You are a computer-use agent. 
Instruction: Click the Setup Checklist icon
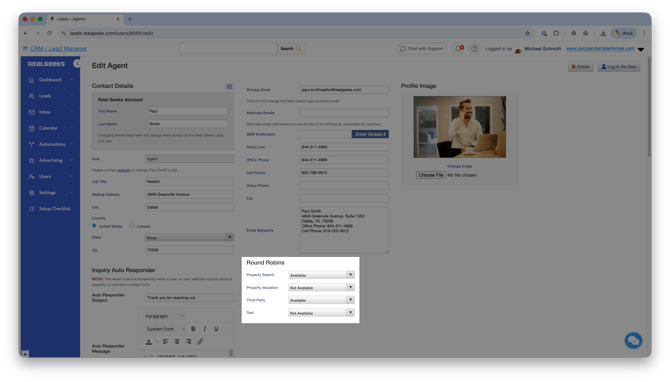[32, 209]
